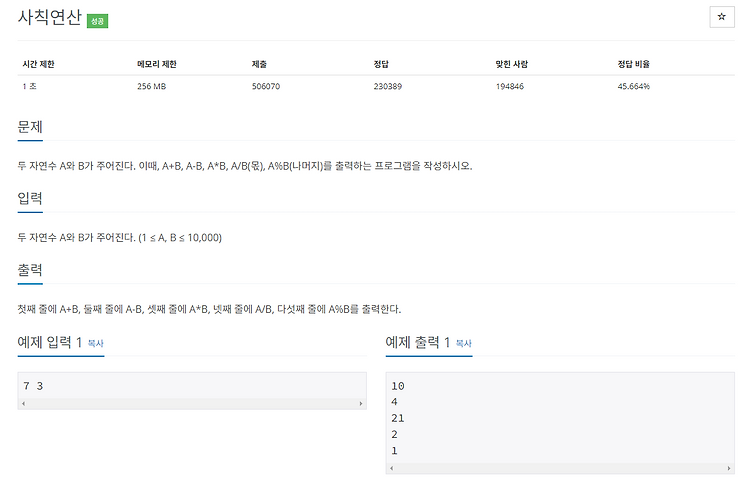750x490 pixels.
Task: Click the 제출 column header
Action: [x=259, y=64]
